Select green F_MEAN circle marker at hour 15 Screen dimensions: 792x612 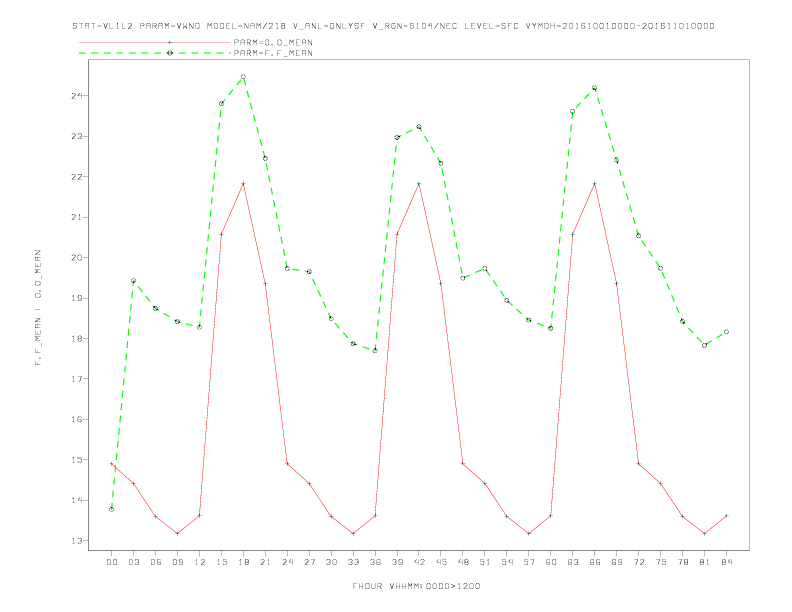(221, 104)
